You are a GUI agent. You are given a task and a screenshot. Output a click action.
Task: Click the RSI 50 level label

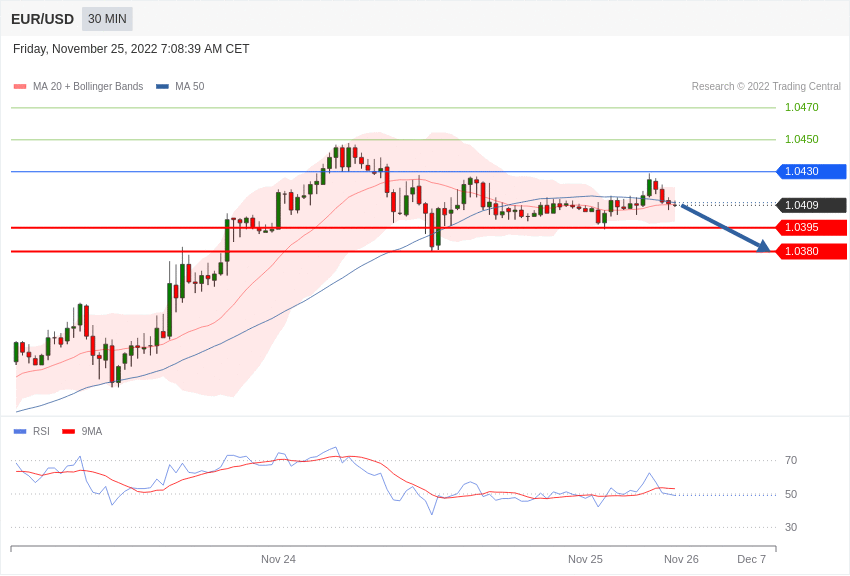791,494
